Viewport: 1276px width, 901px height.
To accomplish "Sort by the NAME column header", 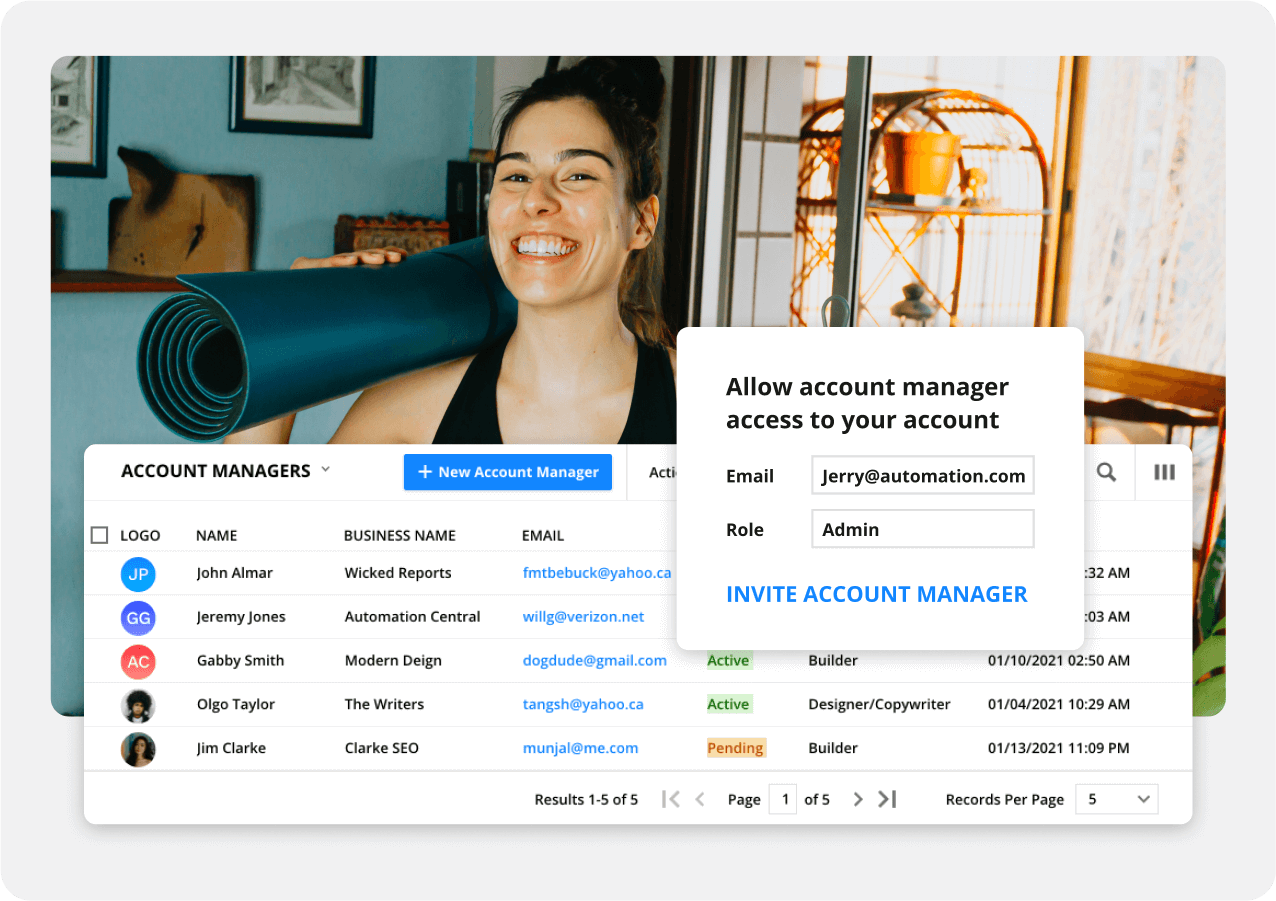I will pyautogui.click(x=217, y=536).
